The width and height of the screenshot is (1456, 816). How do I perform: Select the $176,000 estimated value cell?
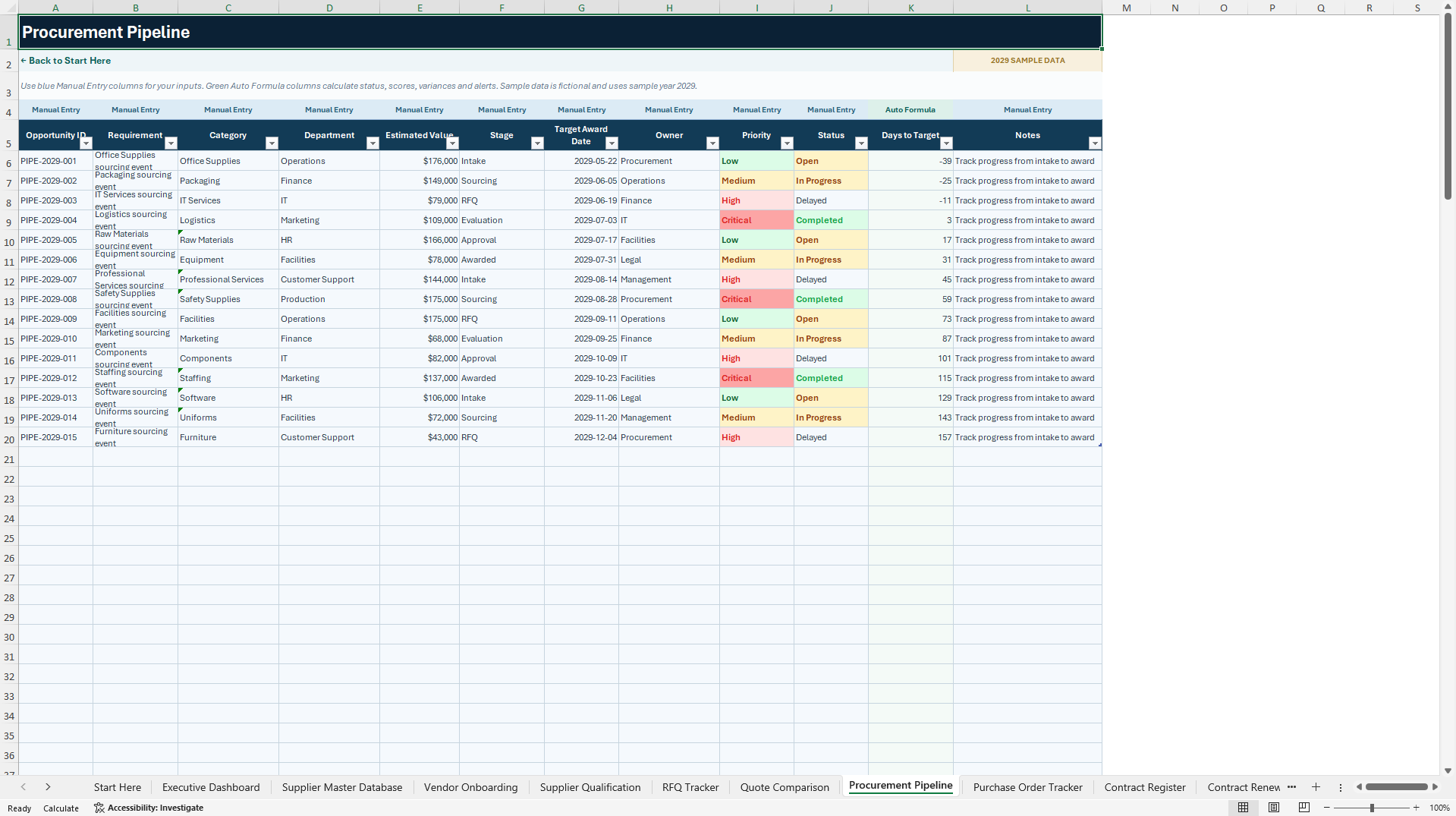(420, 161)
